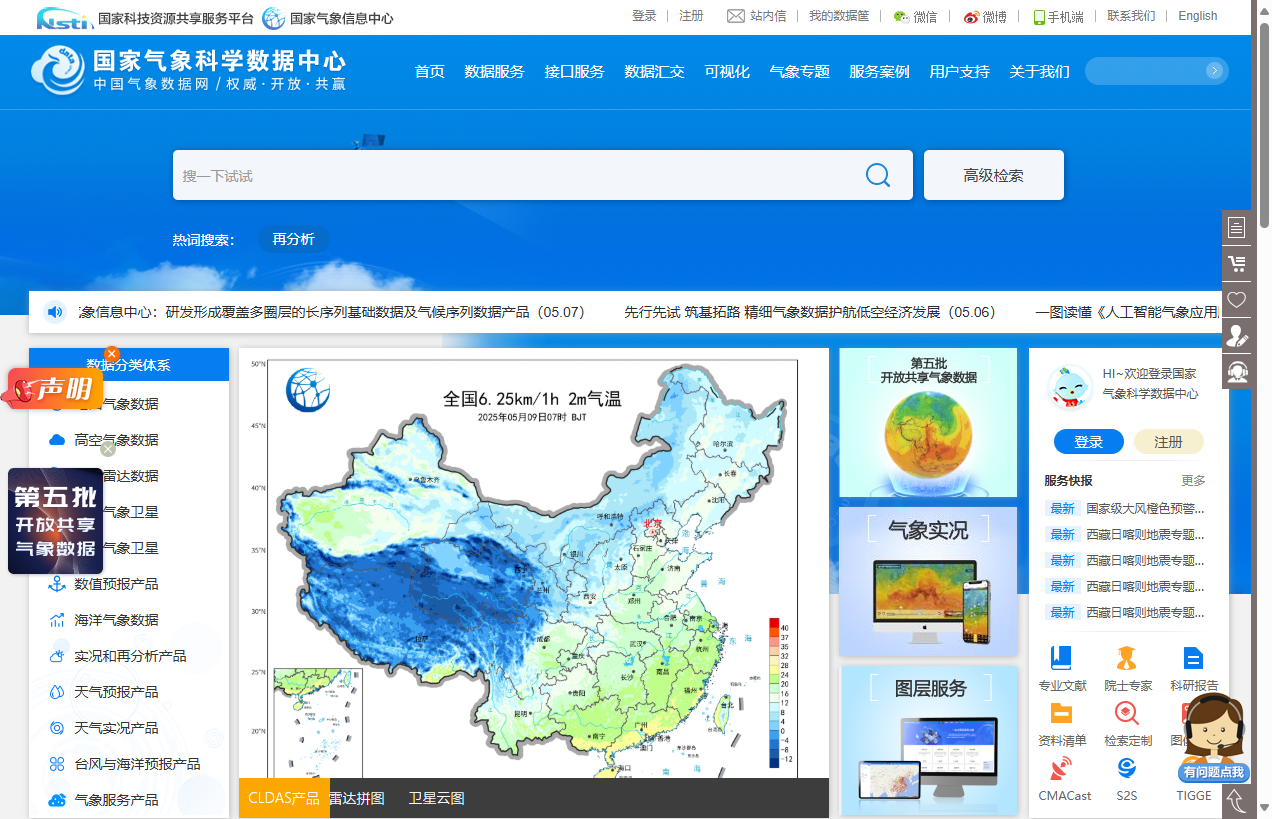Open the shopping cart side panel
The width and height of the screenshot is (1272, 819).
click(x=1237, y=263)
